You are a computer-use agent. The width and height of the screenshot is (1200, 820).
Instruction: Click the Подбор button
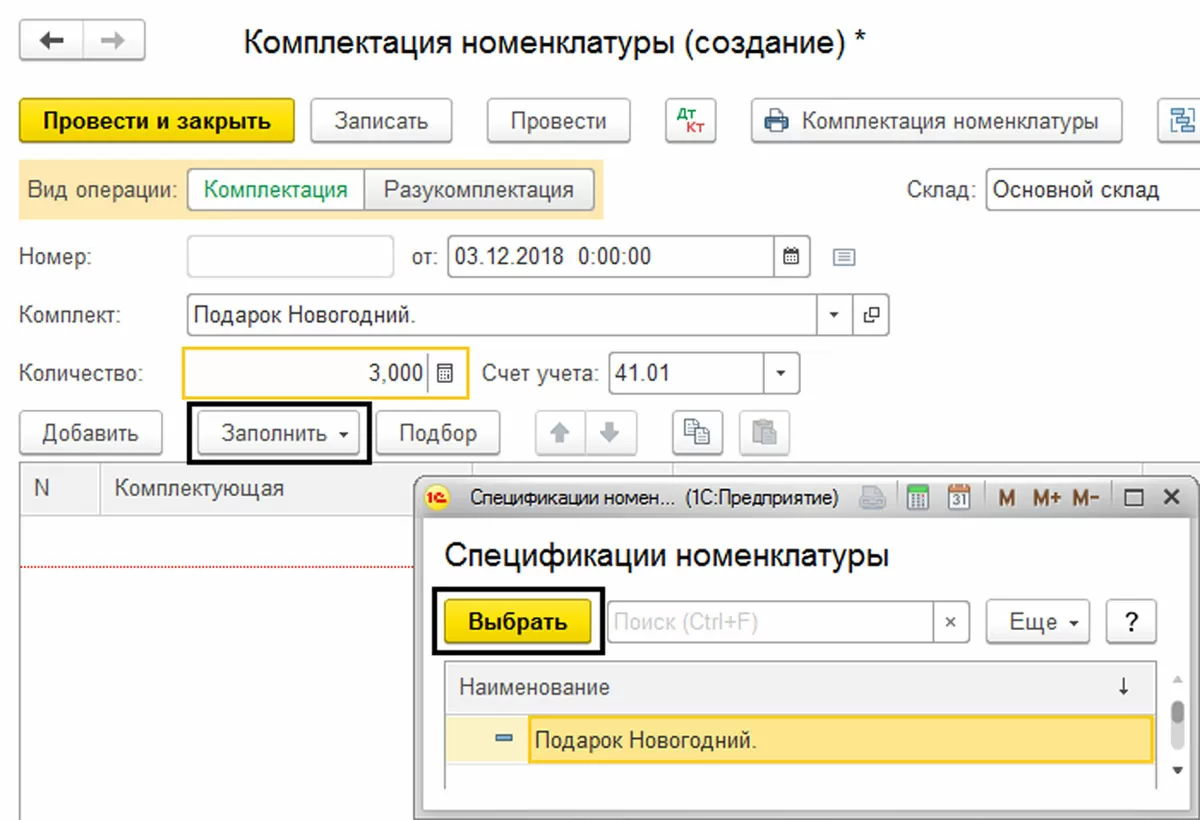pyautogui.click(x=438, y=433)
